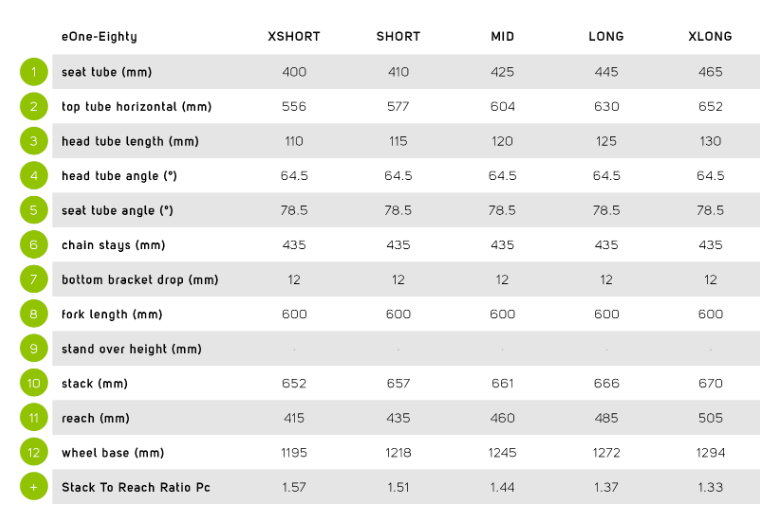Click the green circle numbered 8
760x527 pixels.
(x=34, y=314)
